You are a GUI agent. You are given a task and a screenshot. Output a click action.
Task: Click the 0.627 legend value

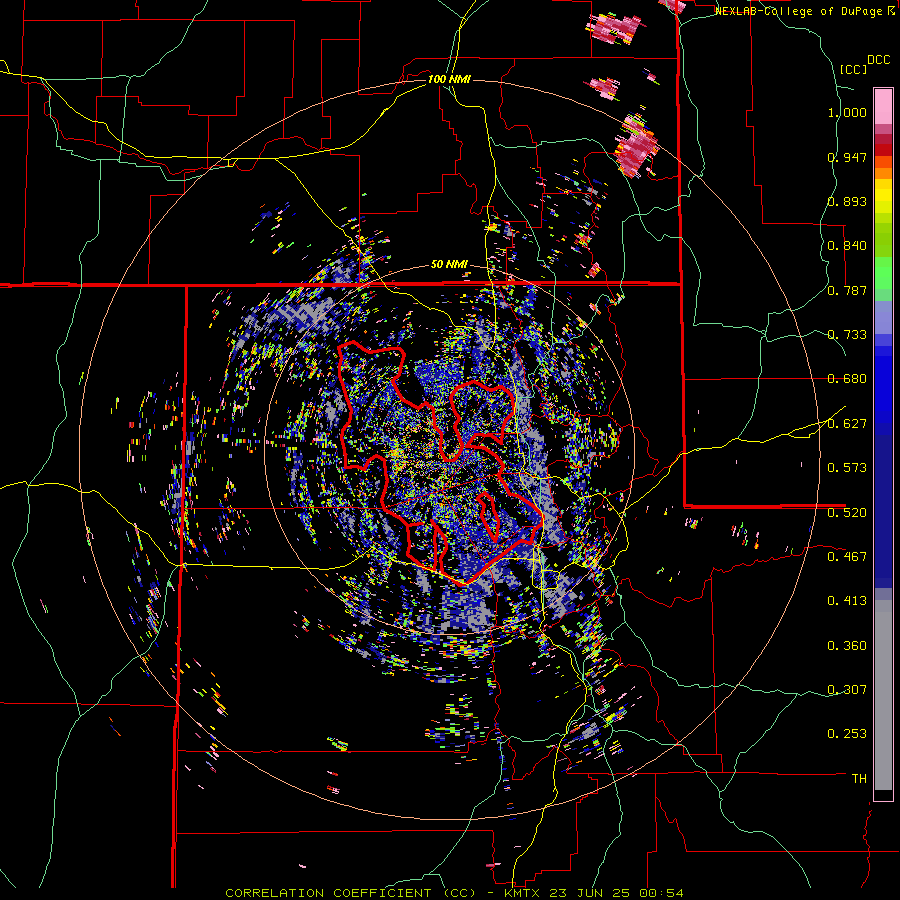point(847,424)
